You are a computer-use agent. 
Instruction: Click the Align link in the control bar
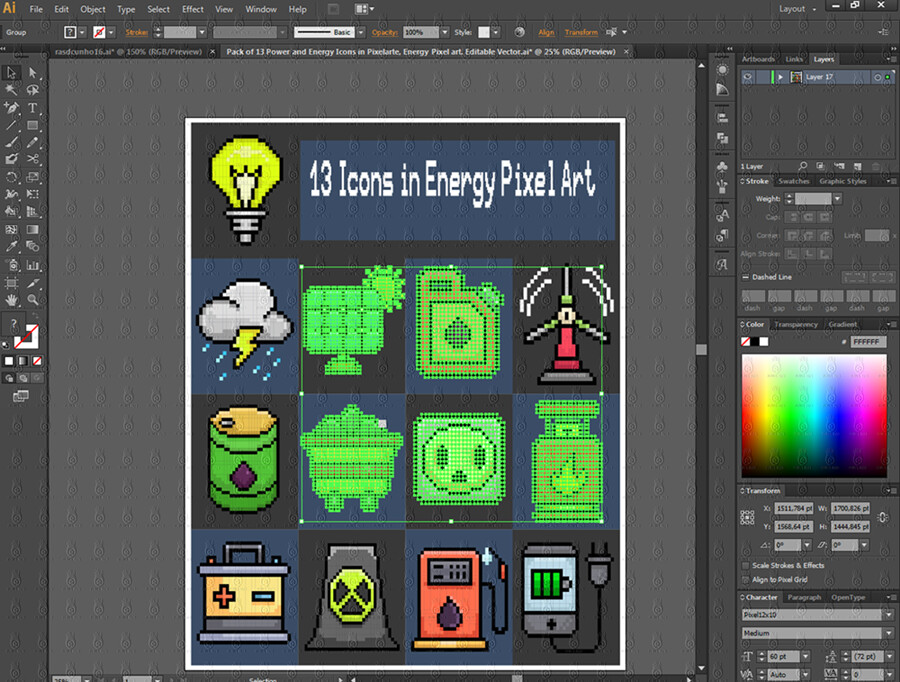pyautogui.click(x=545, y=33)
